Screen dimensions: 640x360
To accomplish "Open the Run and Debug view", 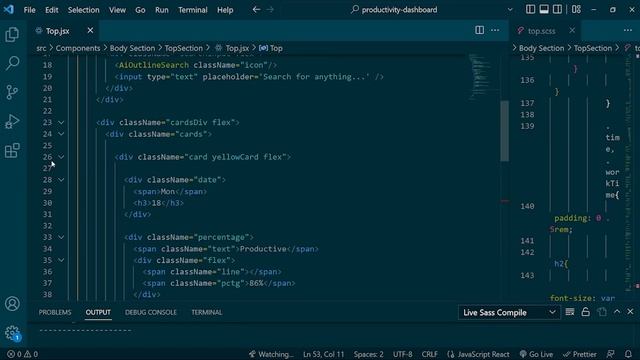I will point(12,121).
